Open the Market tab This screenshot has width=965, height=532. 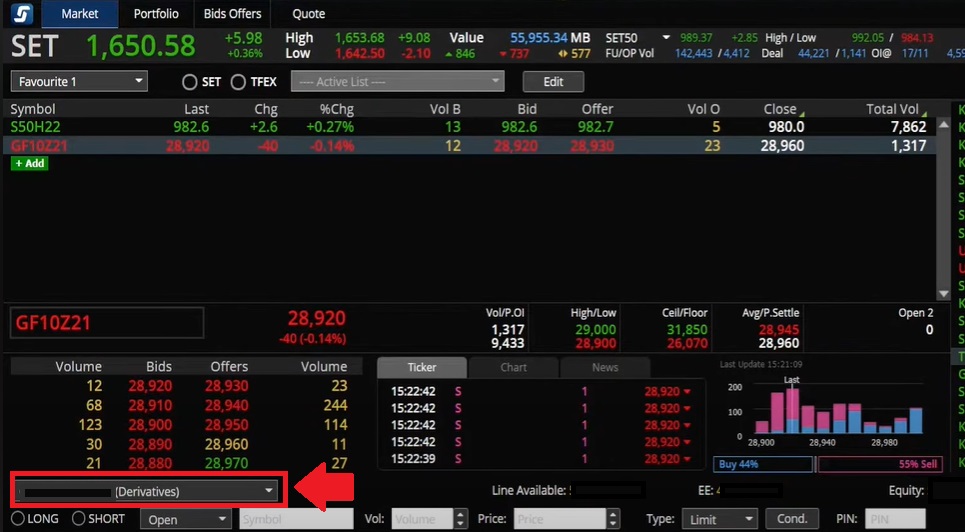click(x=79, y=14)
